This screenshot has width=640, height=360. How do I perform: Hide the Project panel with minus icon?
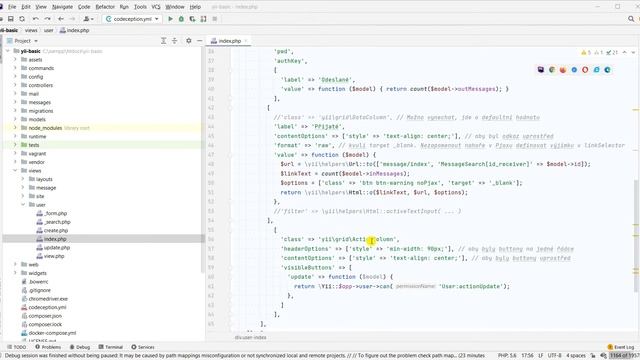(200, 41)
